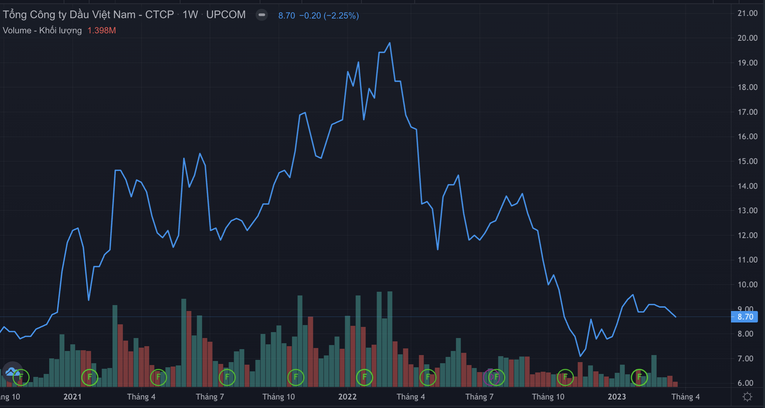Click the blue 8.70 current price tag on axis
The image size is (765, 408).
(x=745, y=316)
